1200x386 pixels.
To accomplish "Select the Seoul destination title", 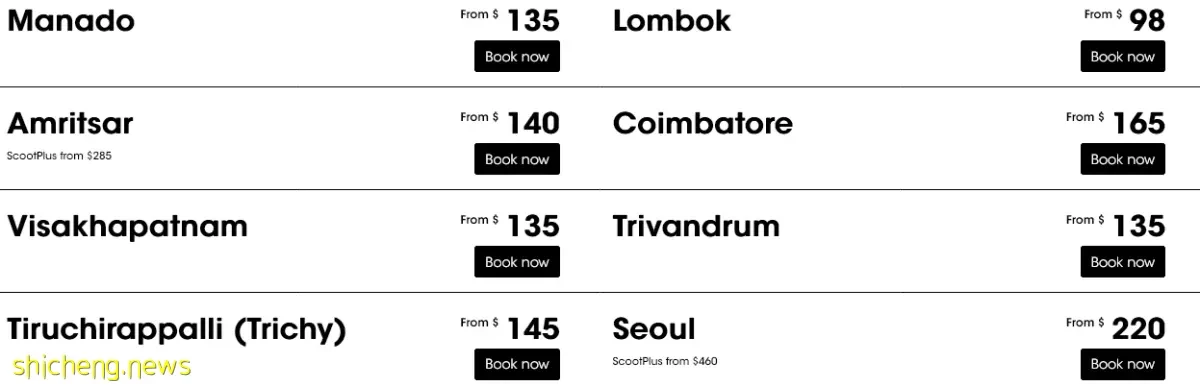I will (x=654, y=329).
